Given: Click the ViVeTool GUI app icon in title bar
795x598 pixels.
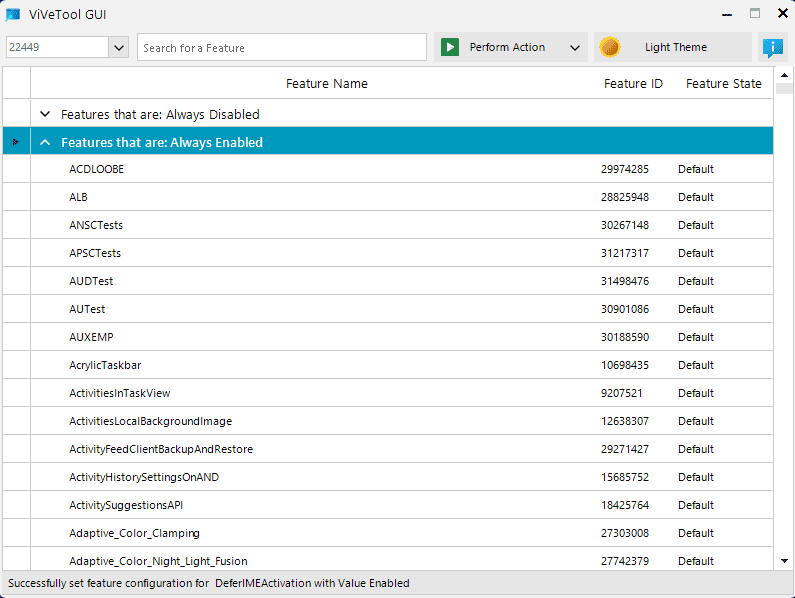Looking at the screenshot, I should (13, 14).
